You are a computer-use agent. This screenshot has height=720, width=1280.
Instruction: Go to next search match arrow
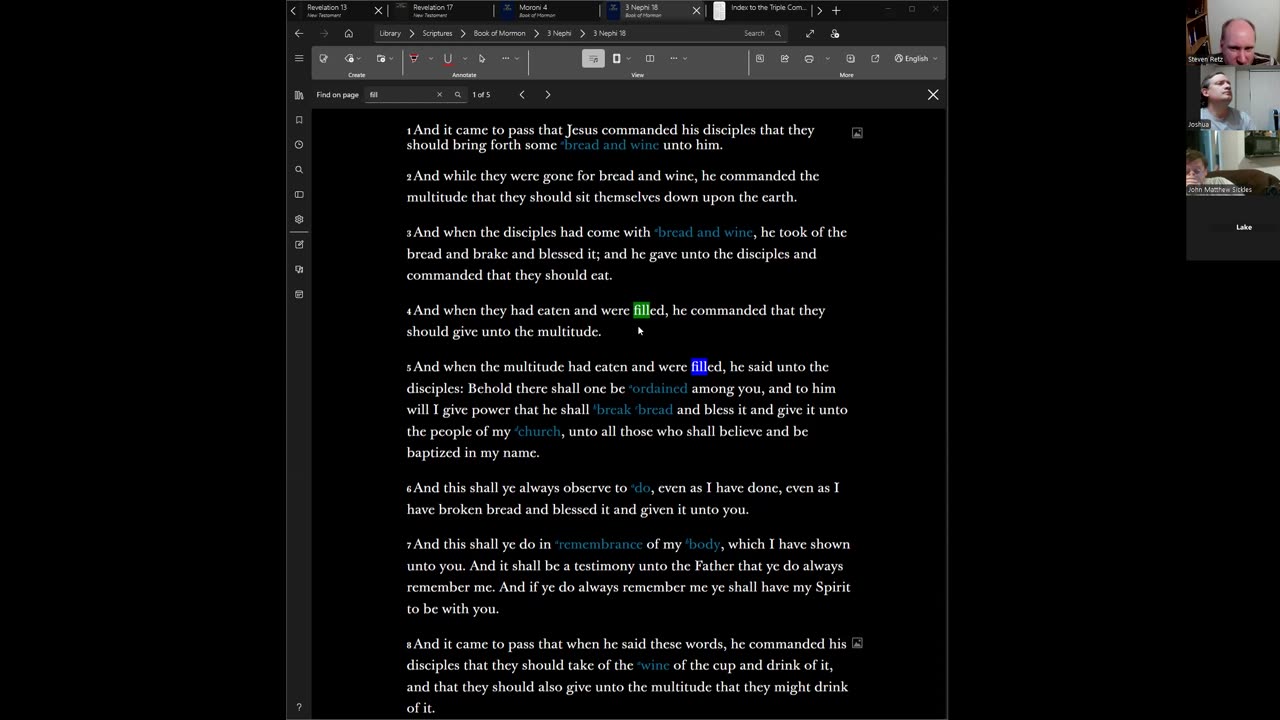coord(547,95)
